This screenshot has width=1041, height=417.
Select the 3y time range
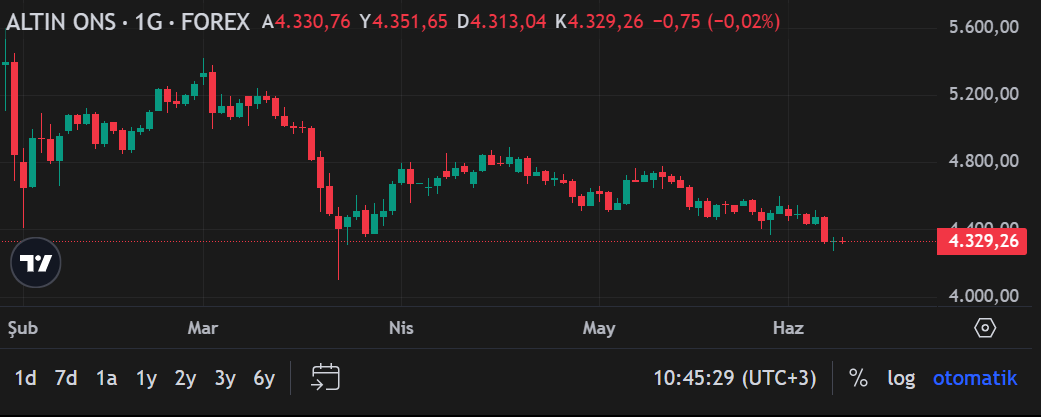[225, 378]
